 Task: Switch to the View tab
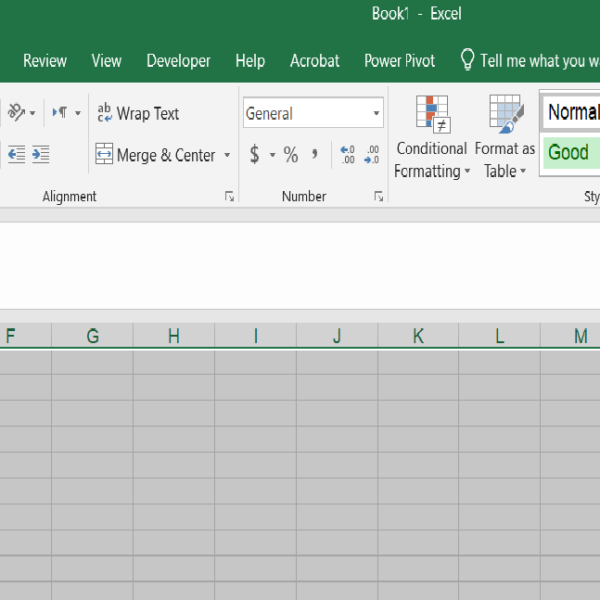pos(106,60)
